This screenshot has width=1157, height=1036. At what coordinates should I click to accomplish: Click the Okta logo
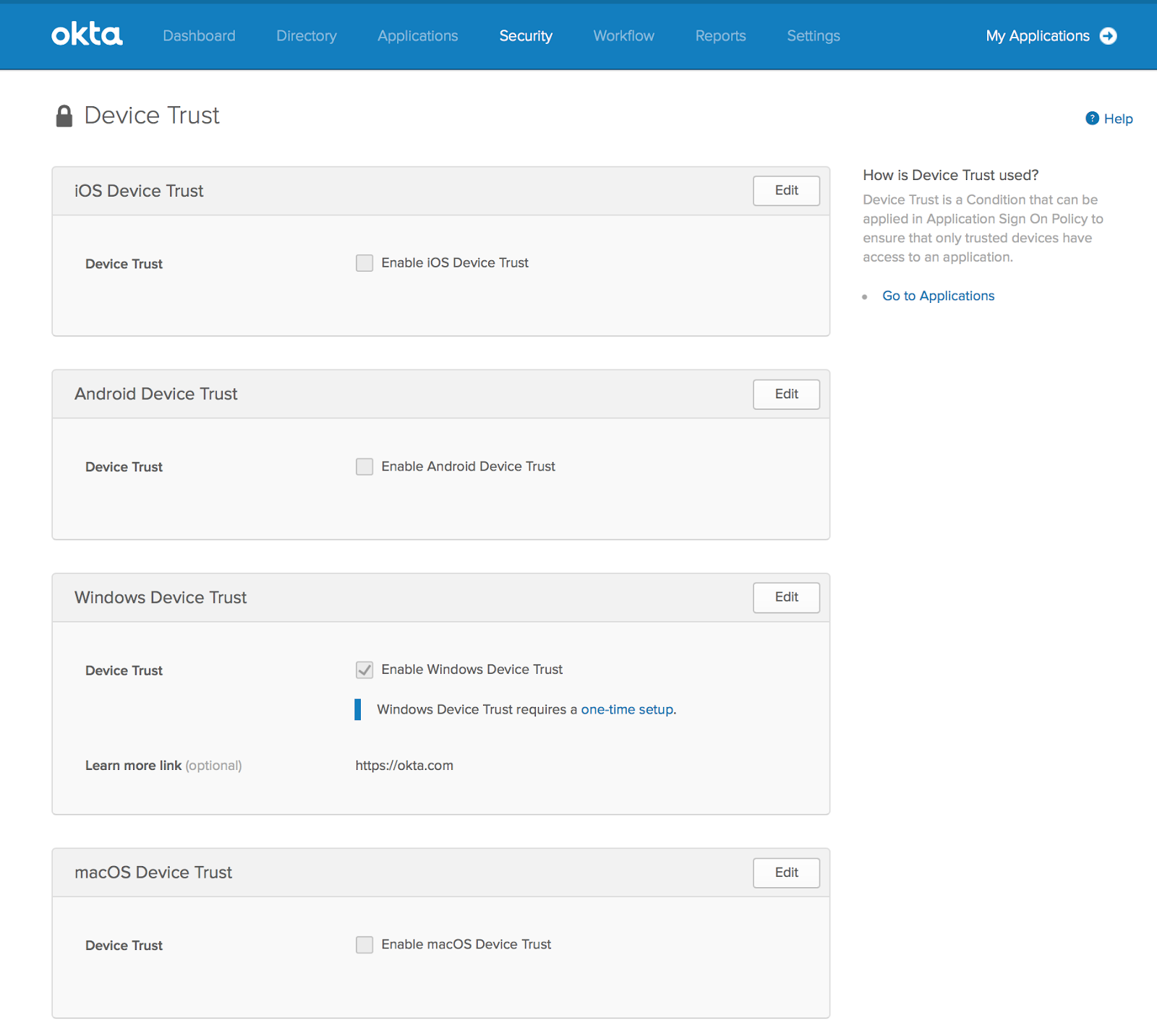click(87, 35)
